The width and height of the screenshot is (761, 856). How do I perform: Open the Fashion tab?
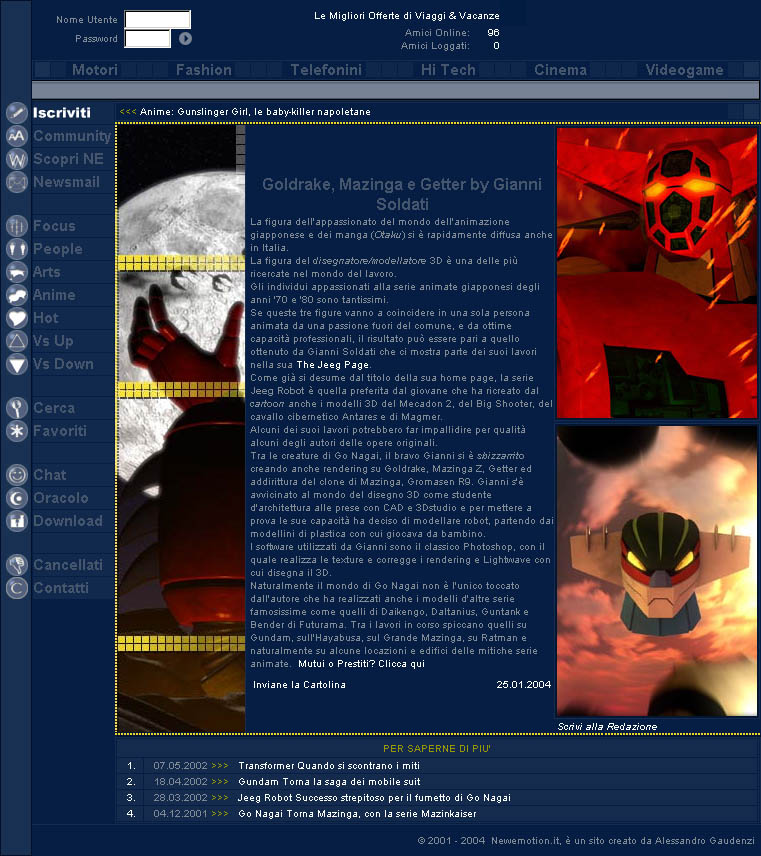(x=204, y=70)
